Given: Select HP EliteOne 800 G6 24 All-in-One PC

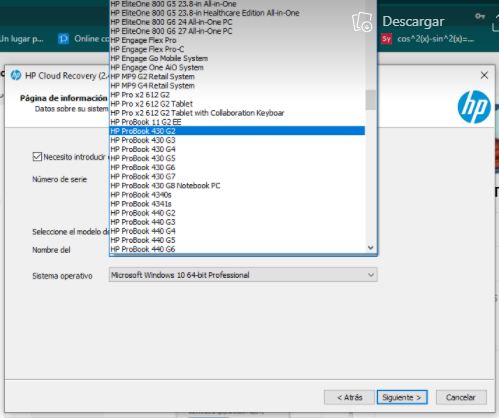Looking at the screenshot, I should (x=237, y=22).
